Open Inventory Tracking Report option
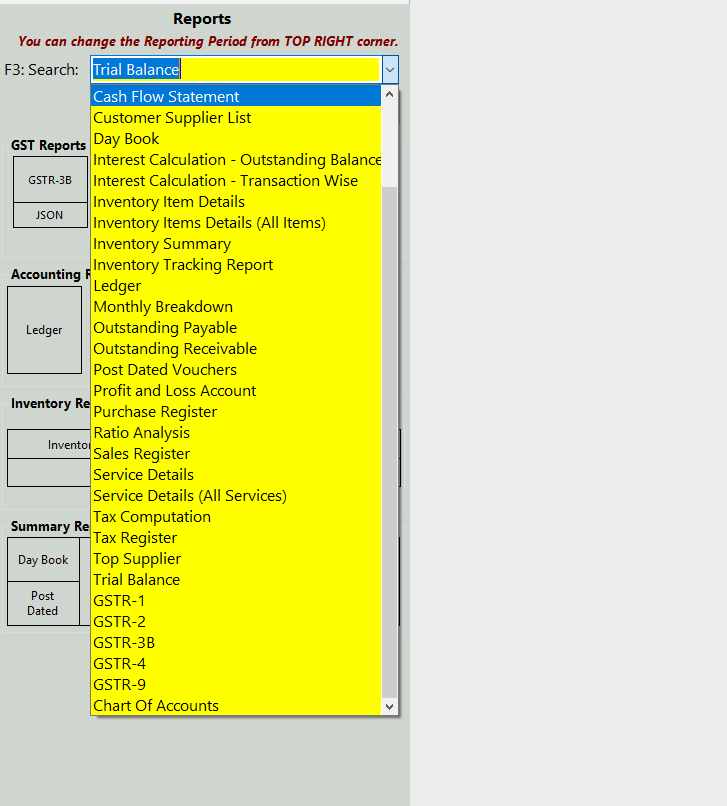727x806 pixels. [x=236, y=264]
